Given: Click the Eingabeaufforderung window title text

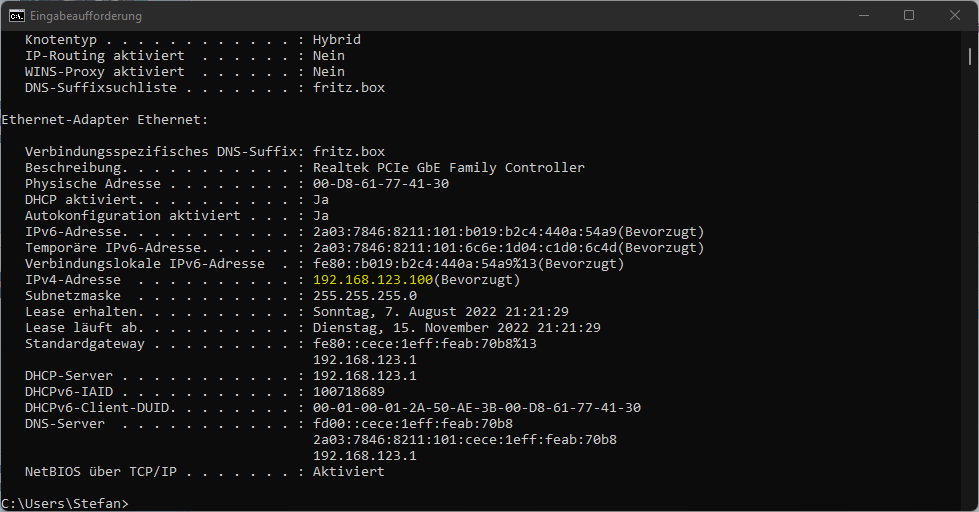Looking at the screenshot, I should [86, 16].
